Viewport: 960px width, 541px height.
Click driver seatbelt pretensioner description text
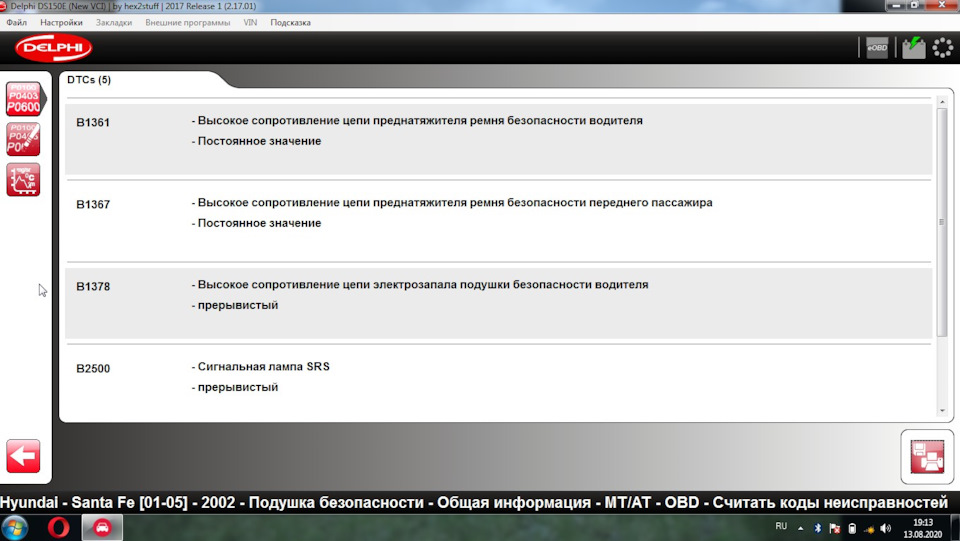coord(418,121)
